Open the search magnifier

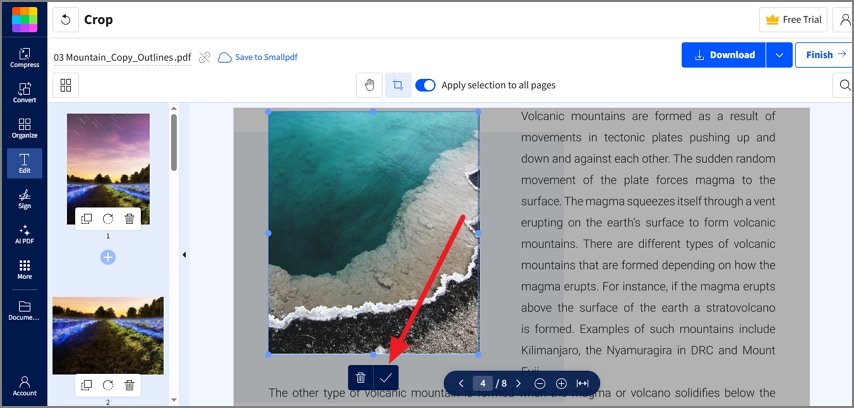point(845,85)
